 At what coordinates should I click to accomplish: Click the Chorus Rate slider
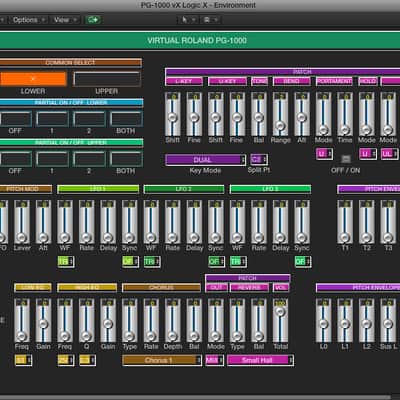tap(151, 320)
